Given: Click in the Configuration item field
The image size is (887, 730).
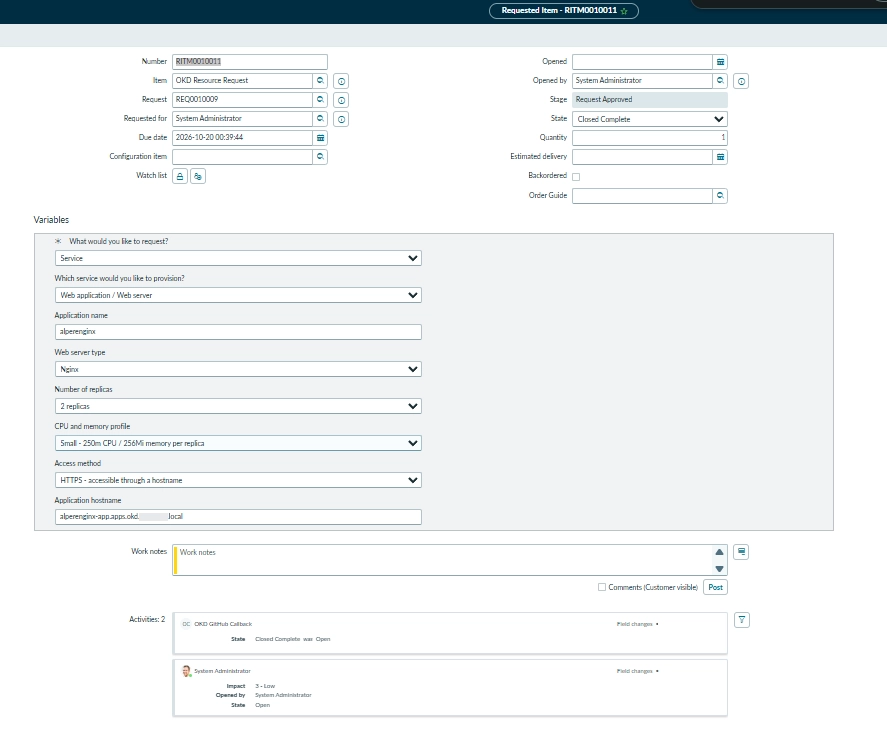Looking at the screenshot, I should click(242, 157).
